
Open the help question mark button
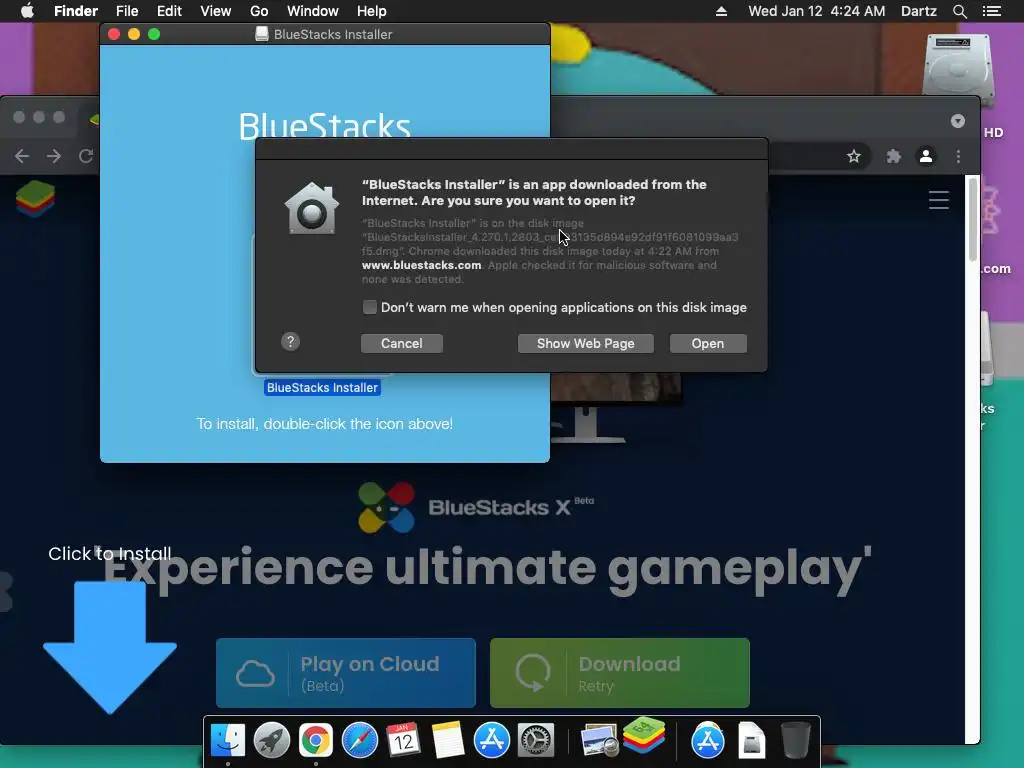[291, 342]
